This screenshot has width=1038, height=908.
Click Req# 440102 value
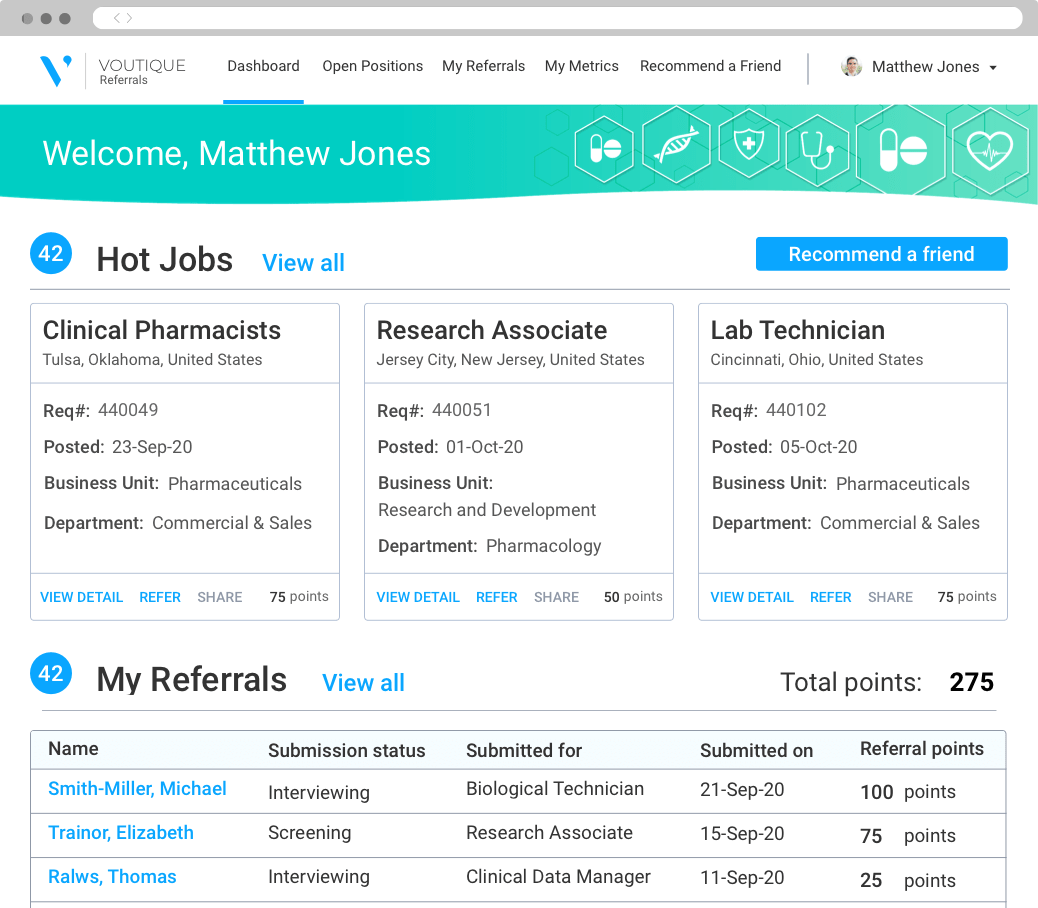pyautogui.click(x=796, y=410)
